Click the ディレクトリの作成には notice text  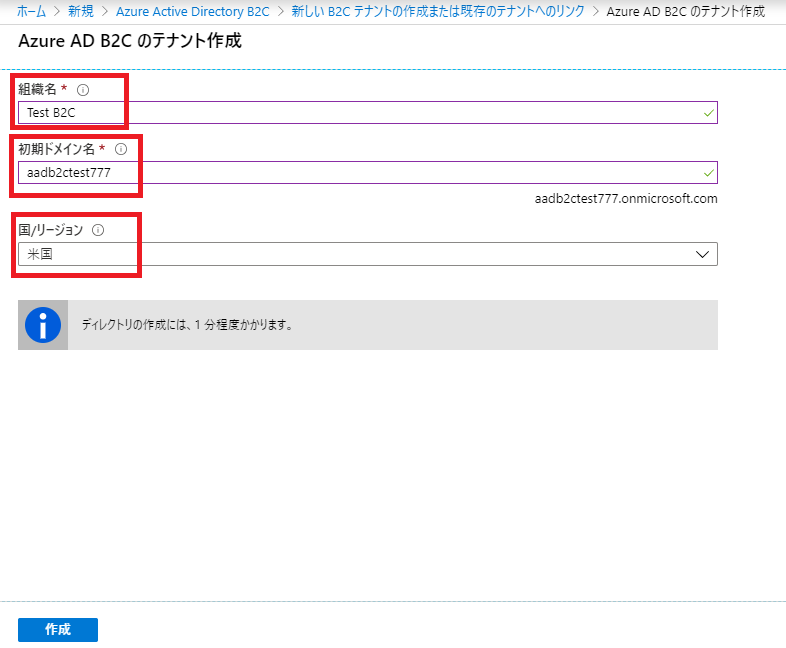pos(187,325)
